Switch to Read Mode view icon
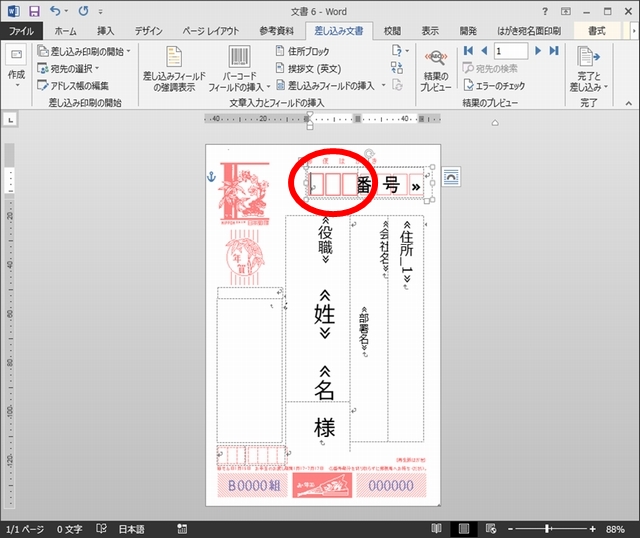The height and width of the screenshot is (538, 640). pos(436,529)
